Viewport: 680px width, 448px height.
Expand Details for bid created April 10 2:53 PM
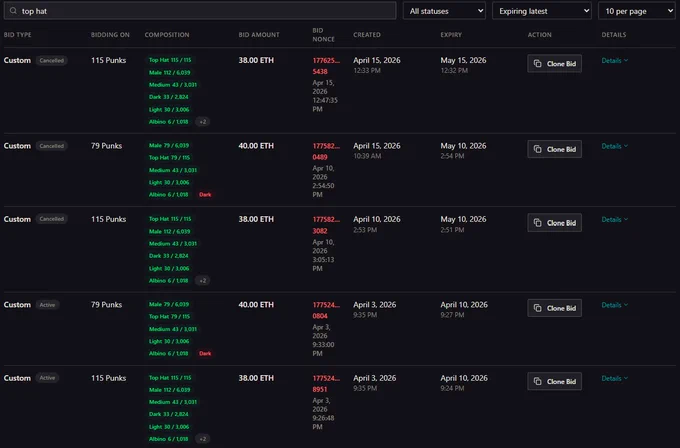click(x=615, y=219)
